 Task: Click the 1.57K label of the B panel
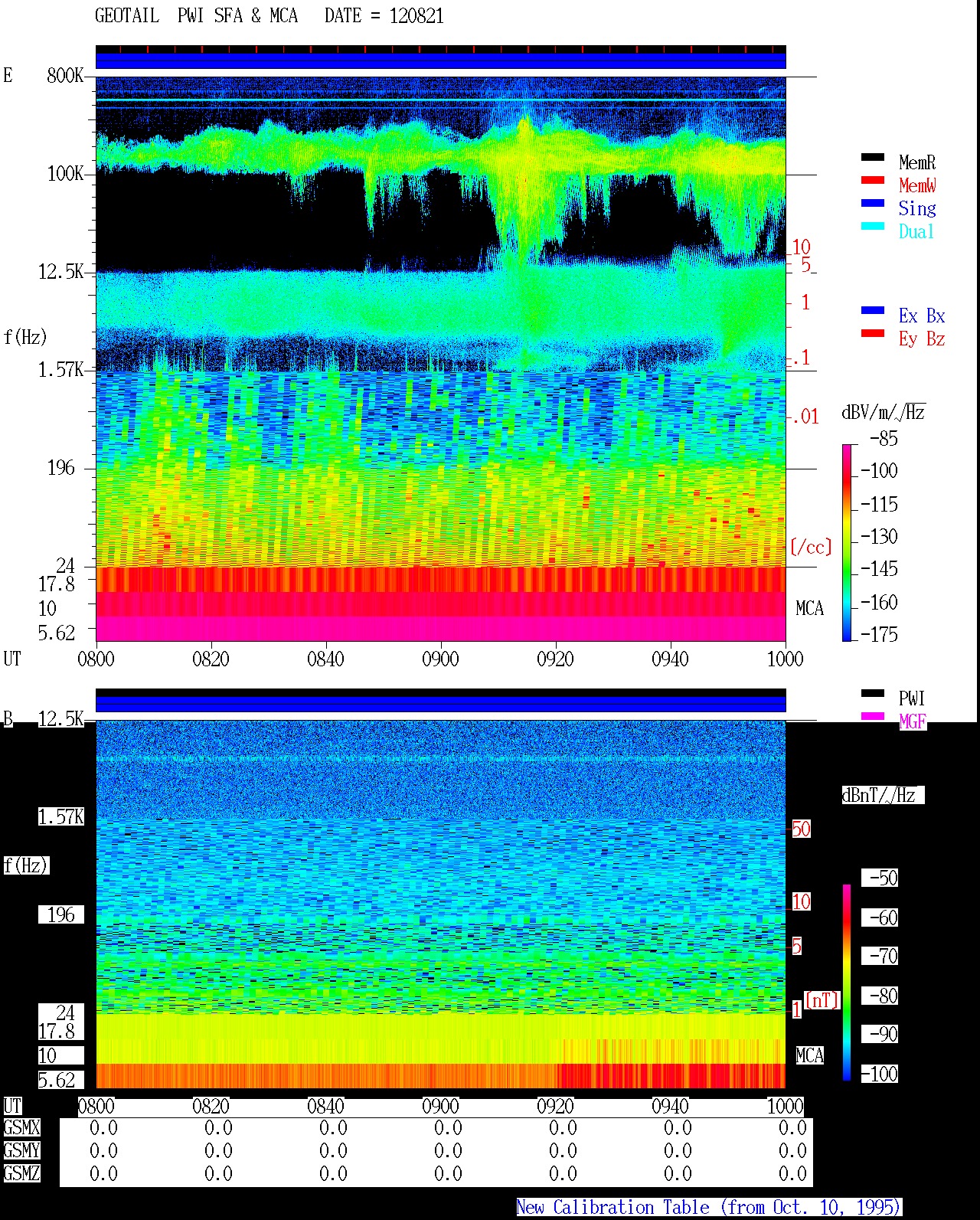(x=61, y=817)
